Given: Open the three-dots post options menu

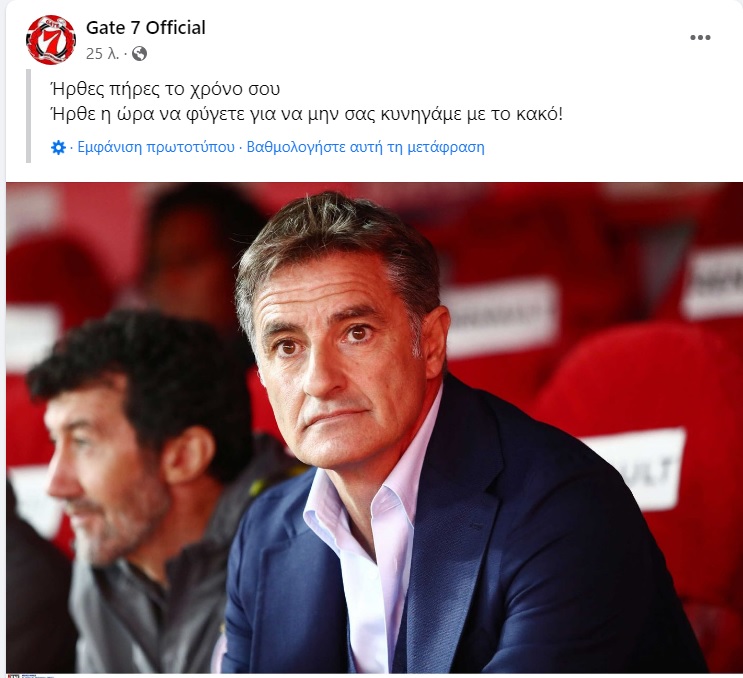Looking at the screenshot, I should pyautogui.click(x=700, y=37).
